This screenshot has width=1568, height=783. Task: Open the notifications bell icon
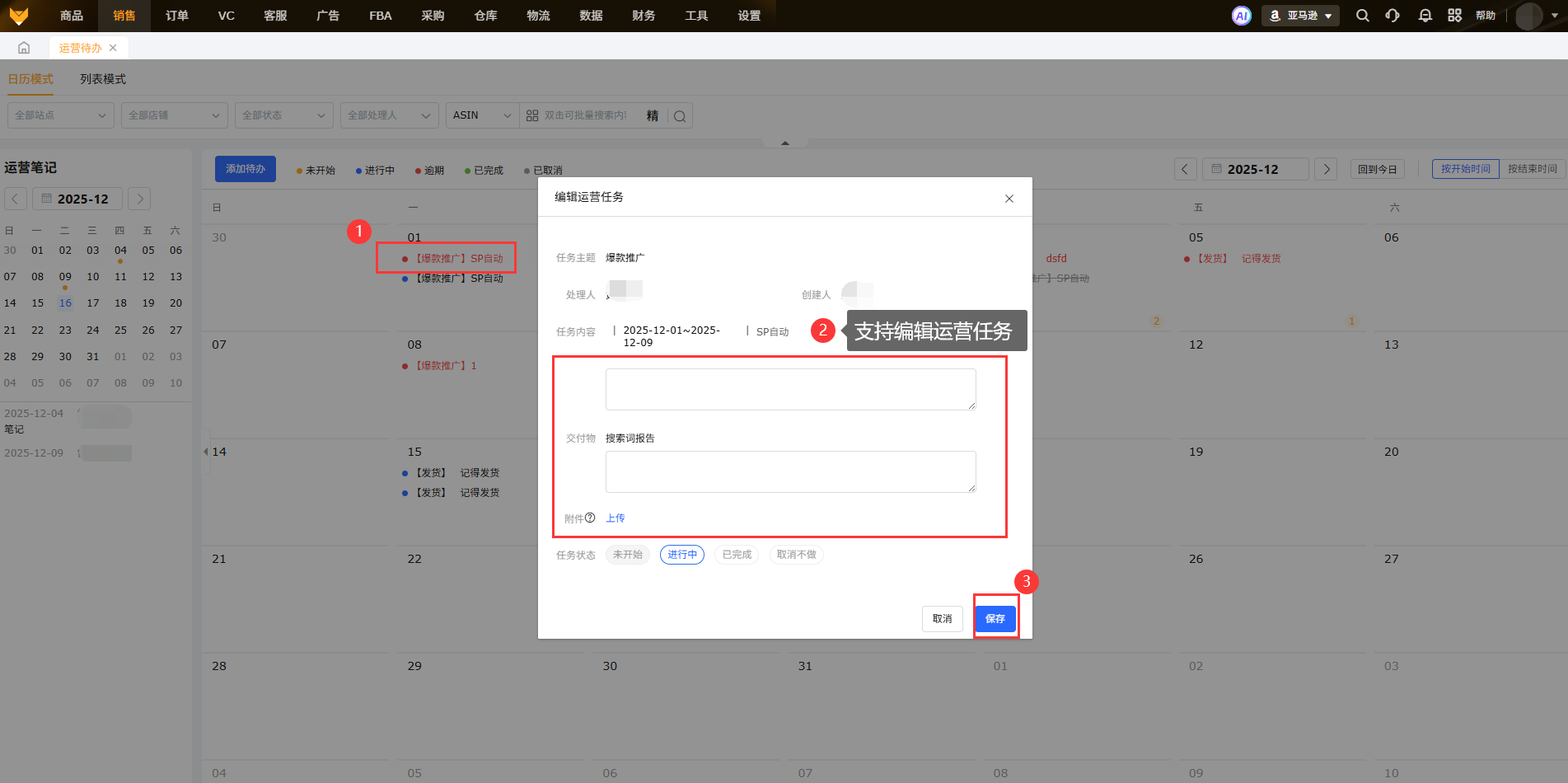pos(1425,16)
